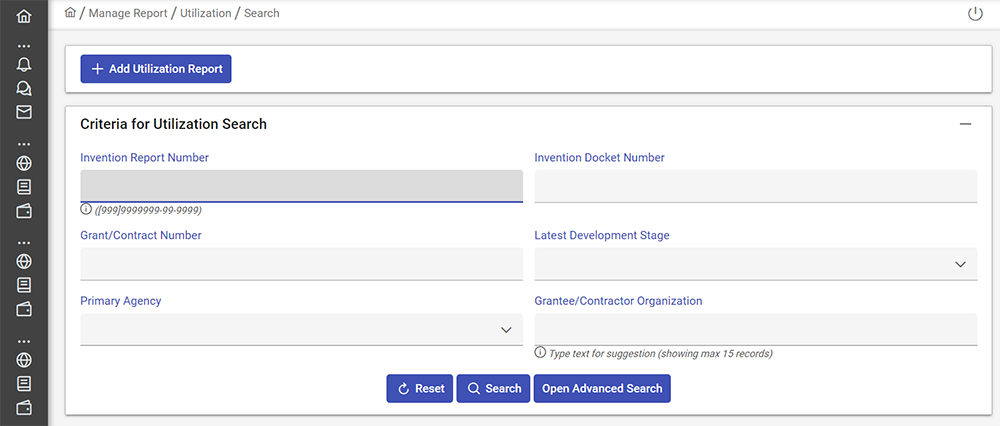
Task: Click the power icon to log out
Action: (975, 14)
